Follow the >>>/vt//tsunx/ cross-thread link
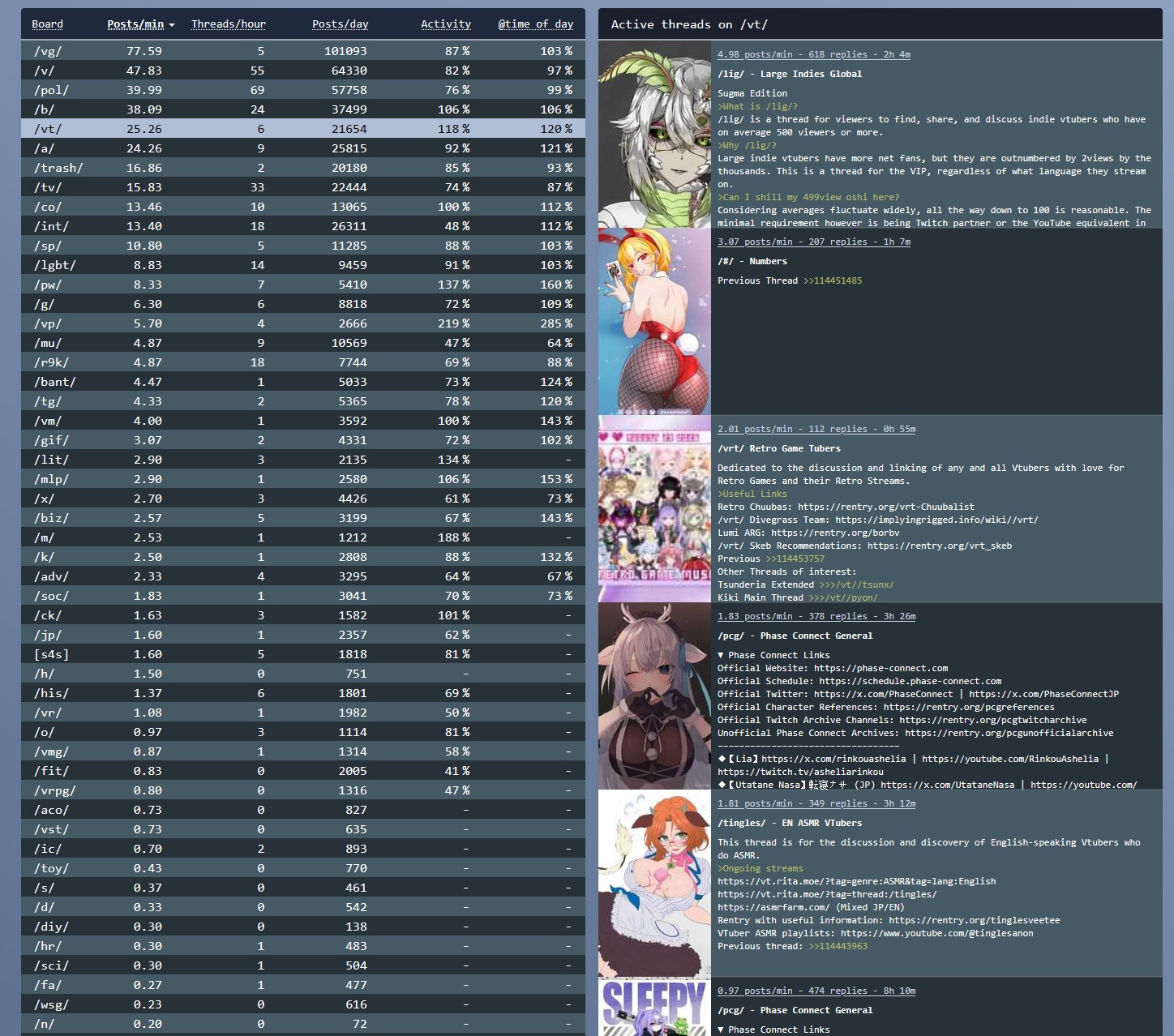This screenshot has height=1036, width=1174. (x=857, y=584)
